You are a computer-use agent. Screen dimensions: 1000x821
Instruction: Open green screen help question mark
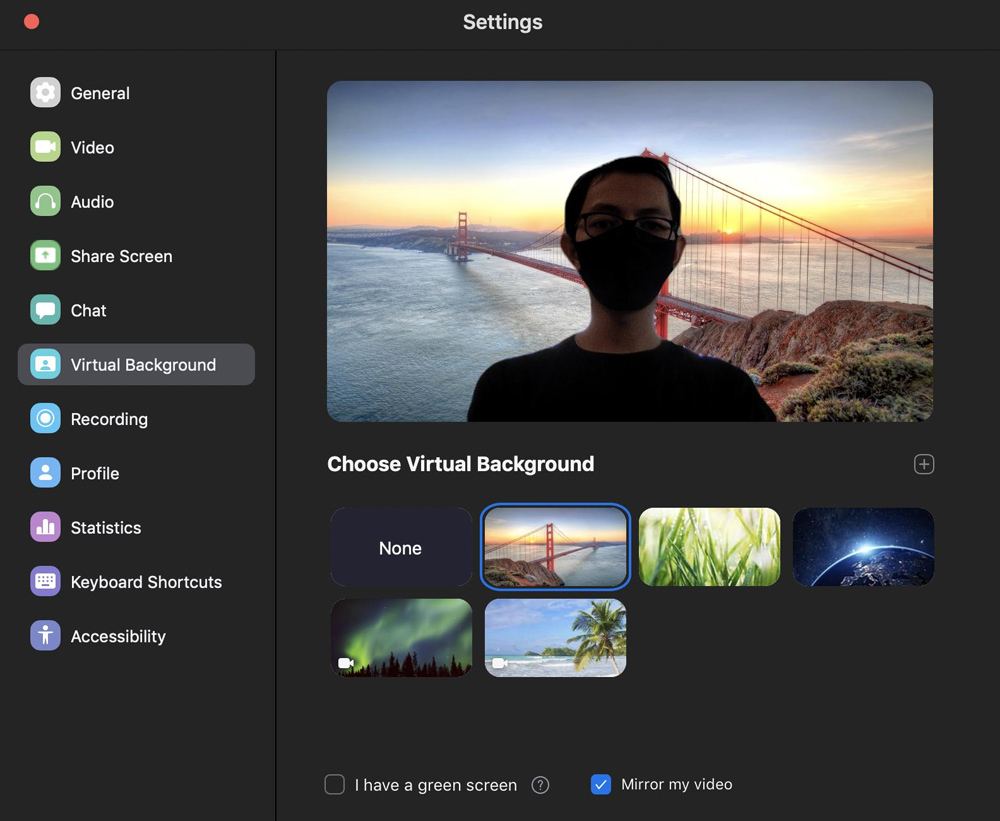pos(540,785)
